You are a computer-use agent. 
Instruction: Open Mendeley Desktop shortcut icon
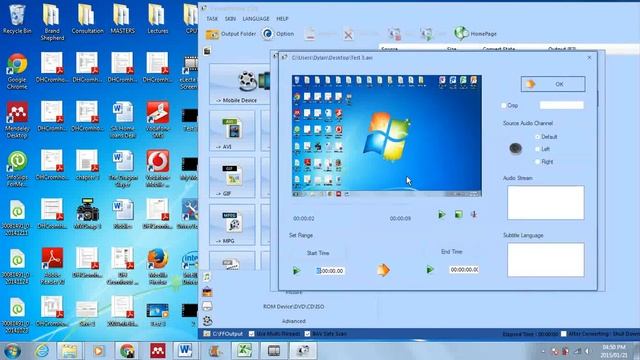[x=17, y=120]
